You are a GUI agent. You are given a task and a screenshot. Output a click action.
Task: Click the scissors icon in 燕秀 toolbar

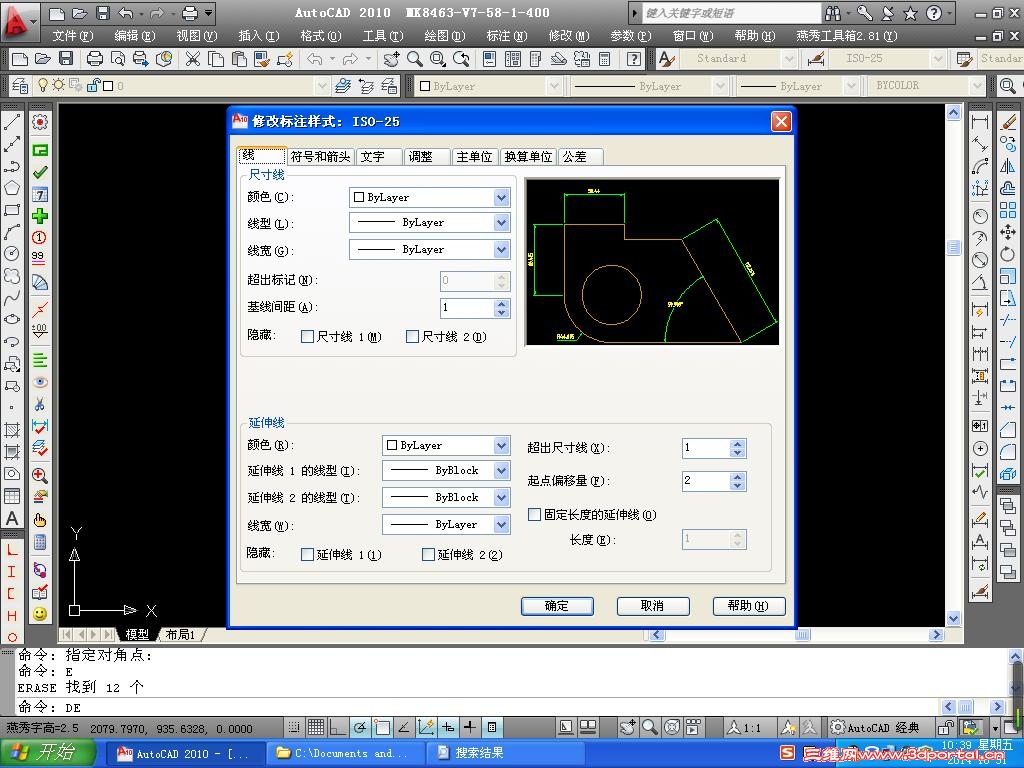[40, 404]
